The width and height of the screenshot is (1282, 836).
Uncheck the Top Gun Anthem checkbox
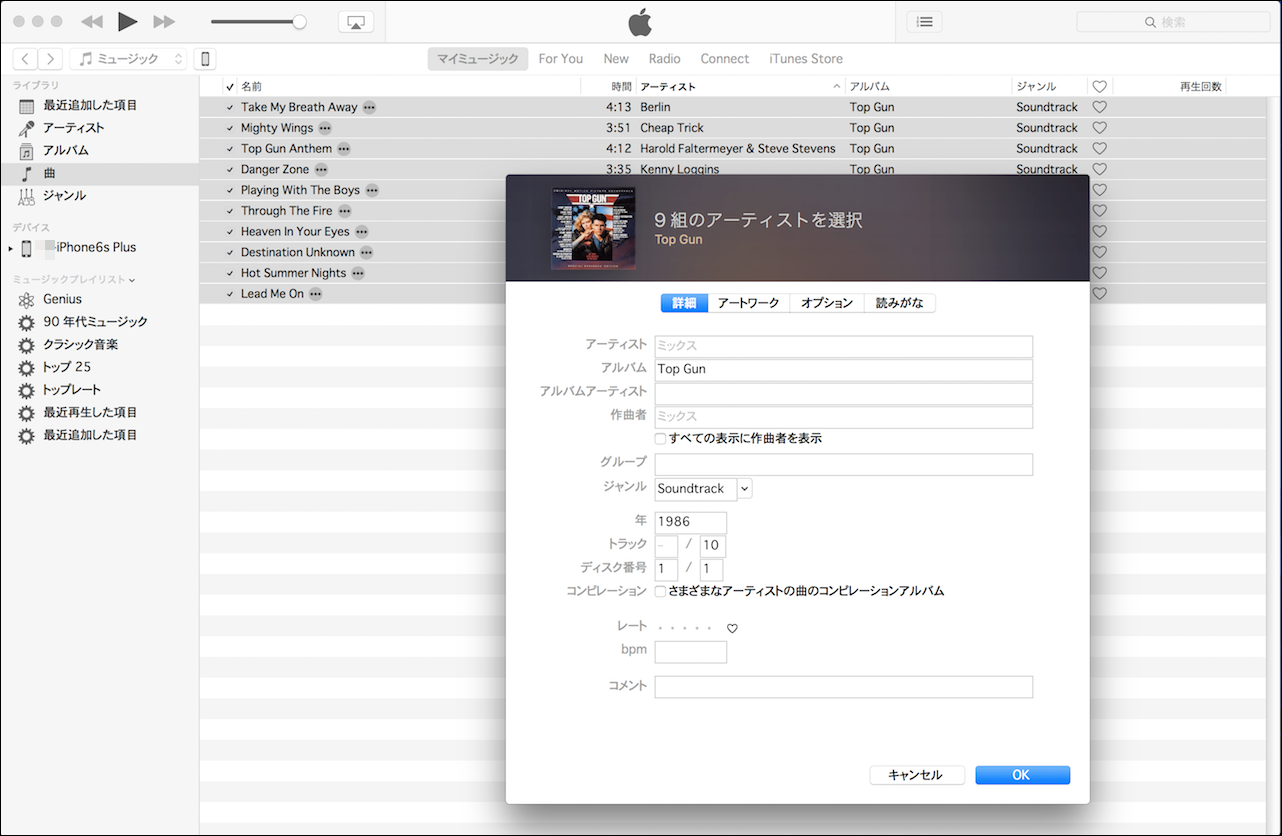[230, 149]
